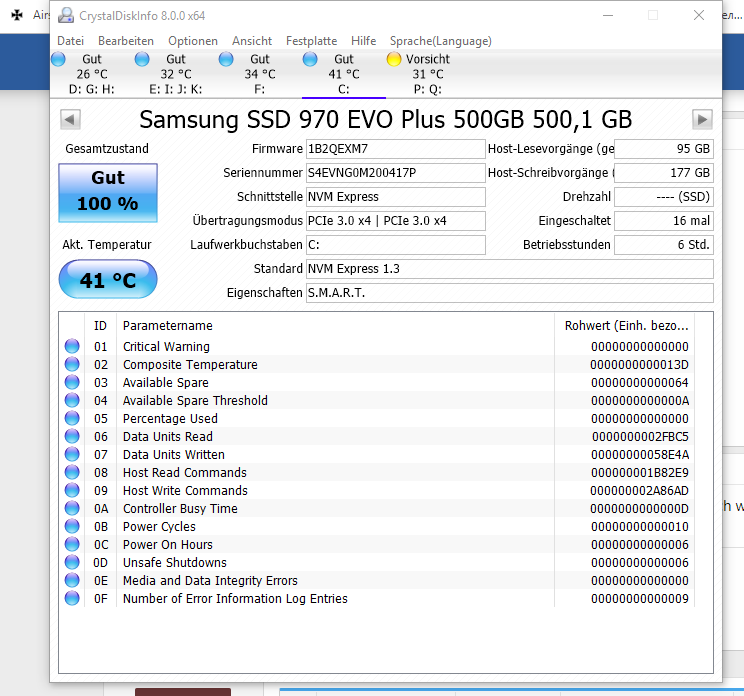Select the Available Spare Threshold row
The width and height of the screenshot is (744, 696).
pos(377,401)
